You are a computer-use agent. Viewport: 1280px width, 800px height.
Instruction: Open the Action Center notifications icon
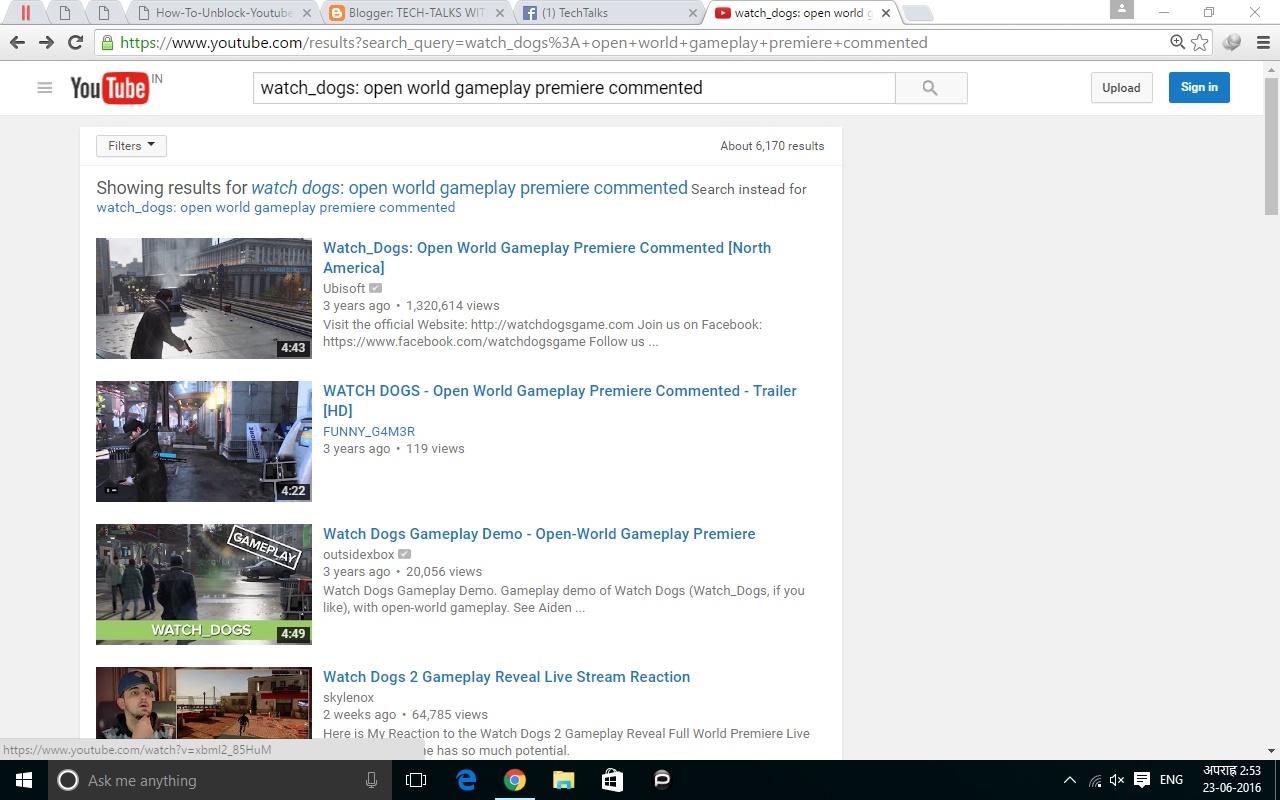click(x=1142, y=780)
